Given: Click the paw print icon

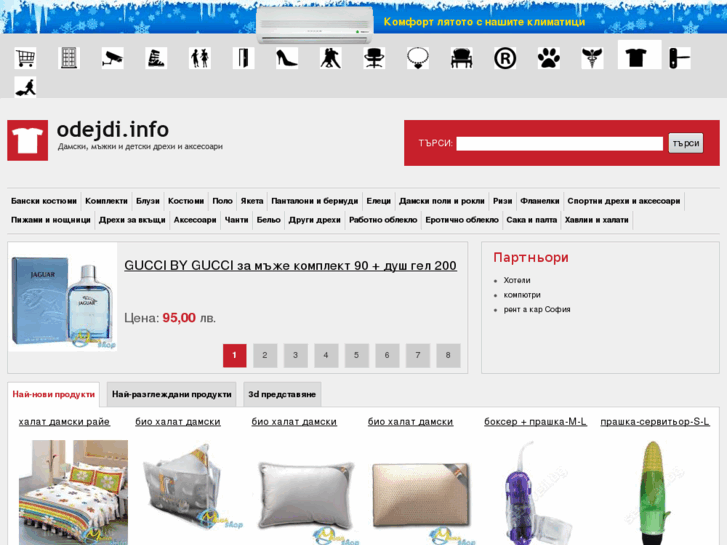Looking at the screenshot, I should [x=548, y=58].
